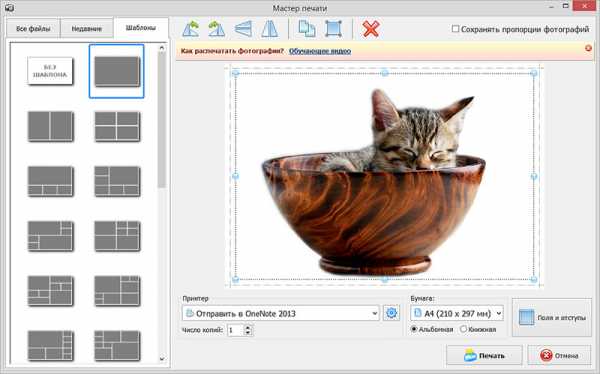Increase number of copies with up arrow
This screenshot has width=600, height=374.
pyautogui.click(x=248, y=327)
